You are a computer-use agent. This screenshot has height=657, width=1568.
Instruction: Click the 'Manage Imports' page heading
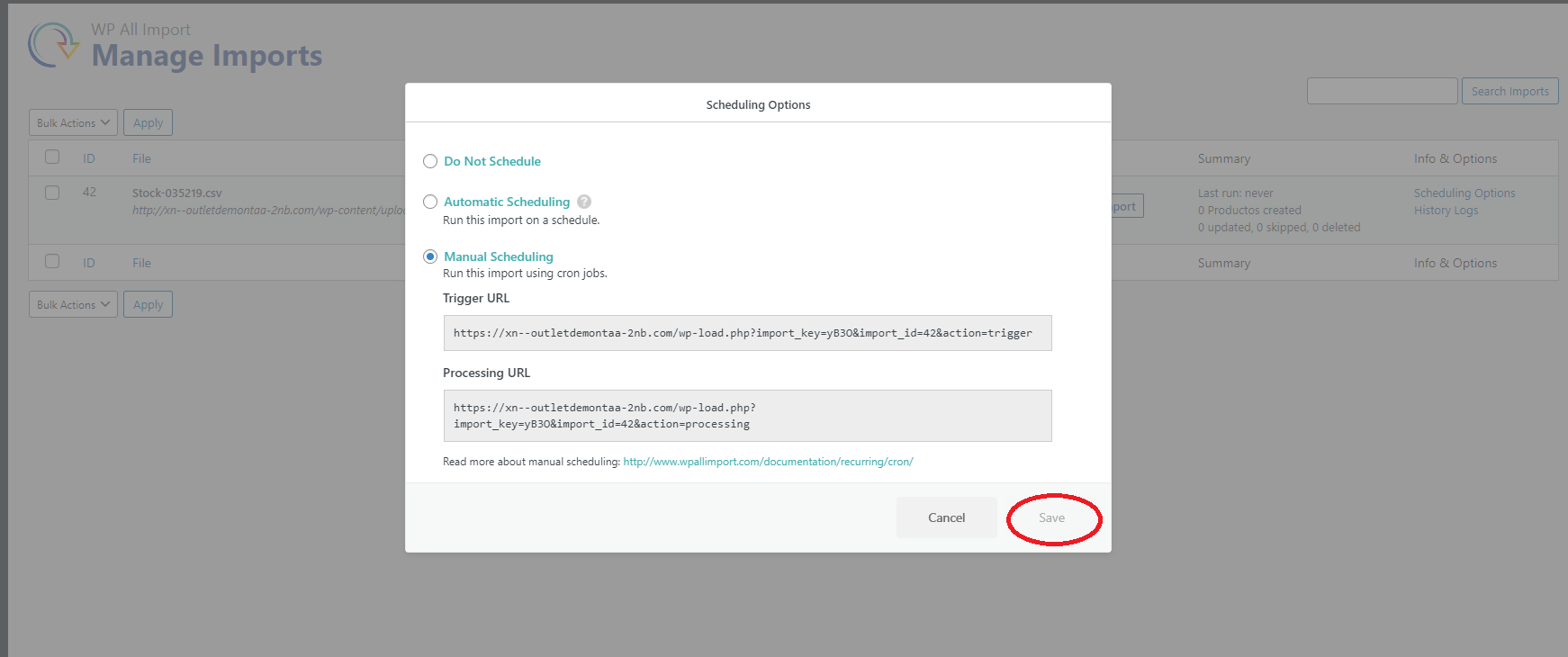207,56
